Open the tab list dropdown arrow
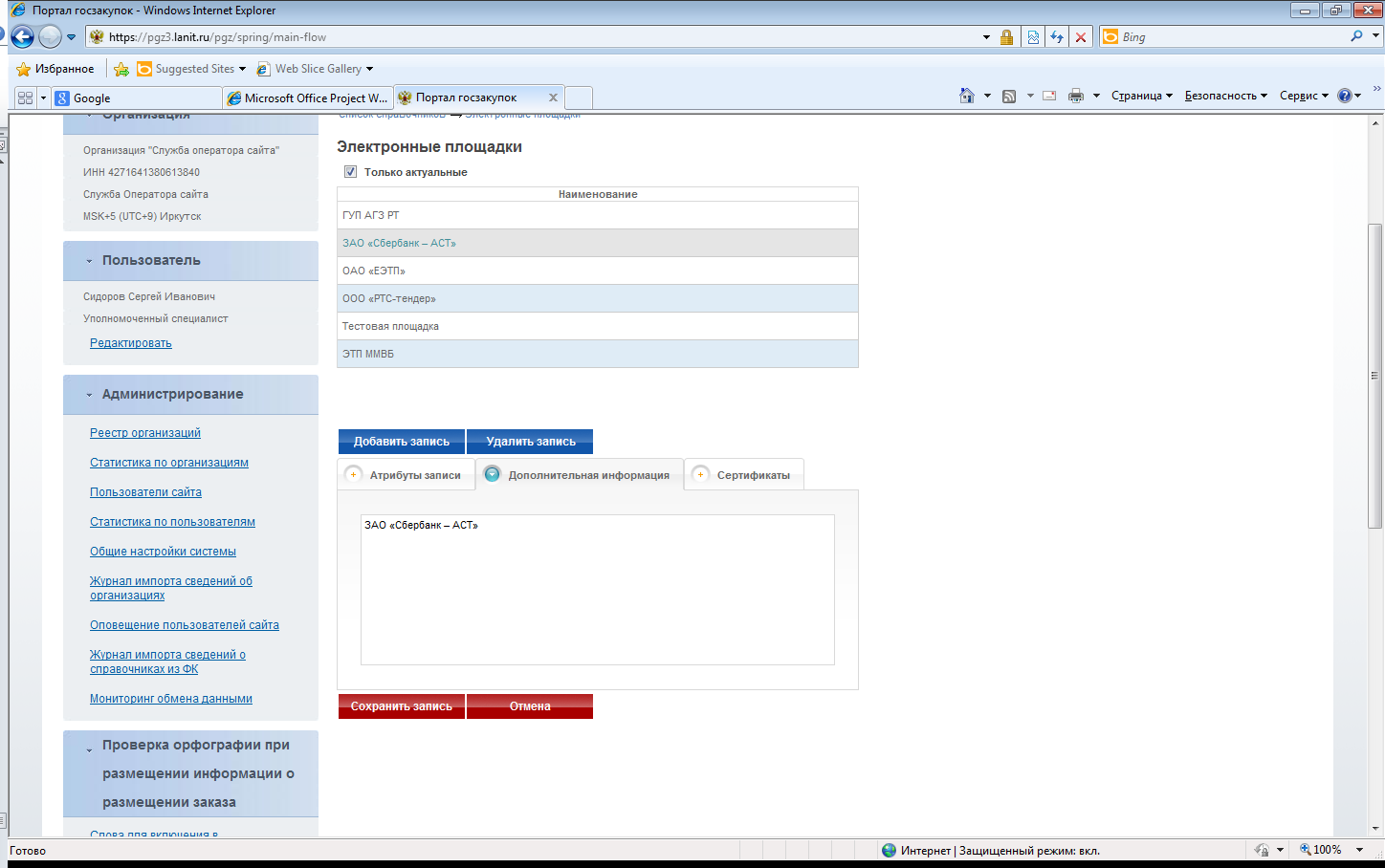1385x868 pixels. [43, 98]
